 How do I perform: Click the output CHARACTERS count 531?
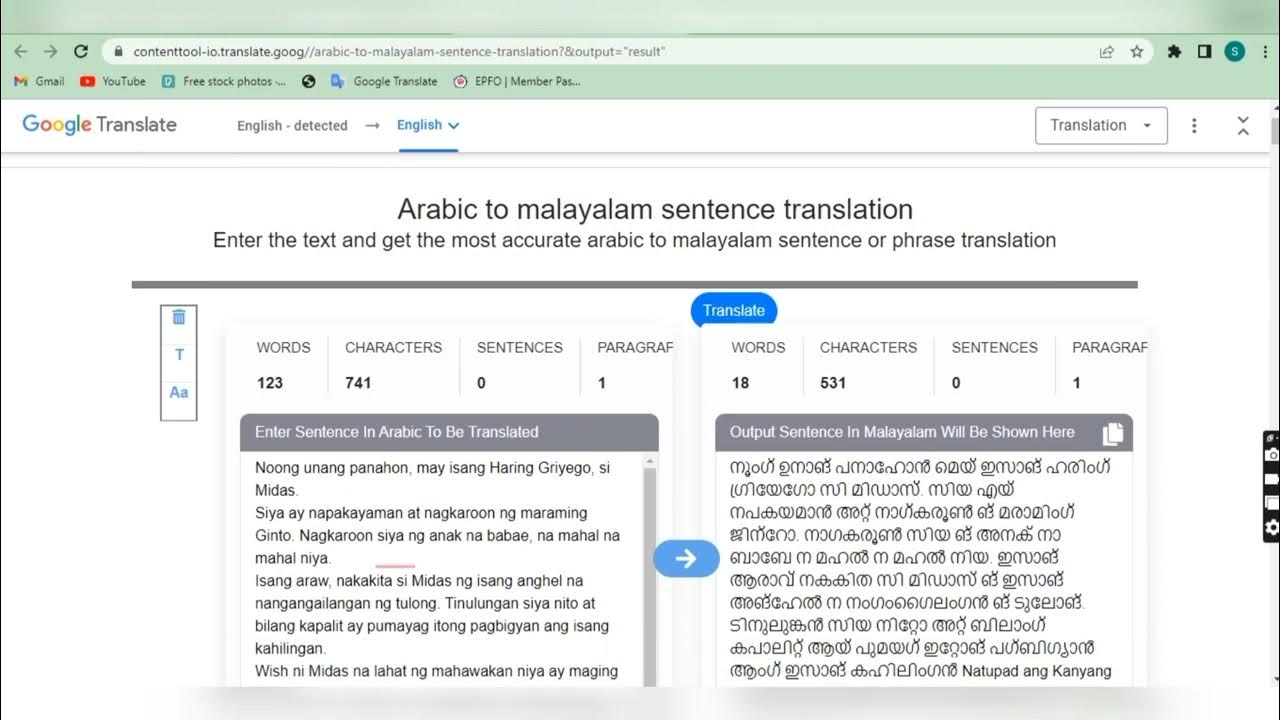(833, 382)
